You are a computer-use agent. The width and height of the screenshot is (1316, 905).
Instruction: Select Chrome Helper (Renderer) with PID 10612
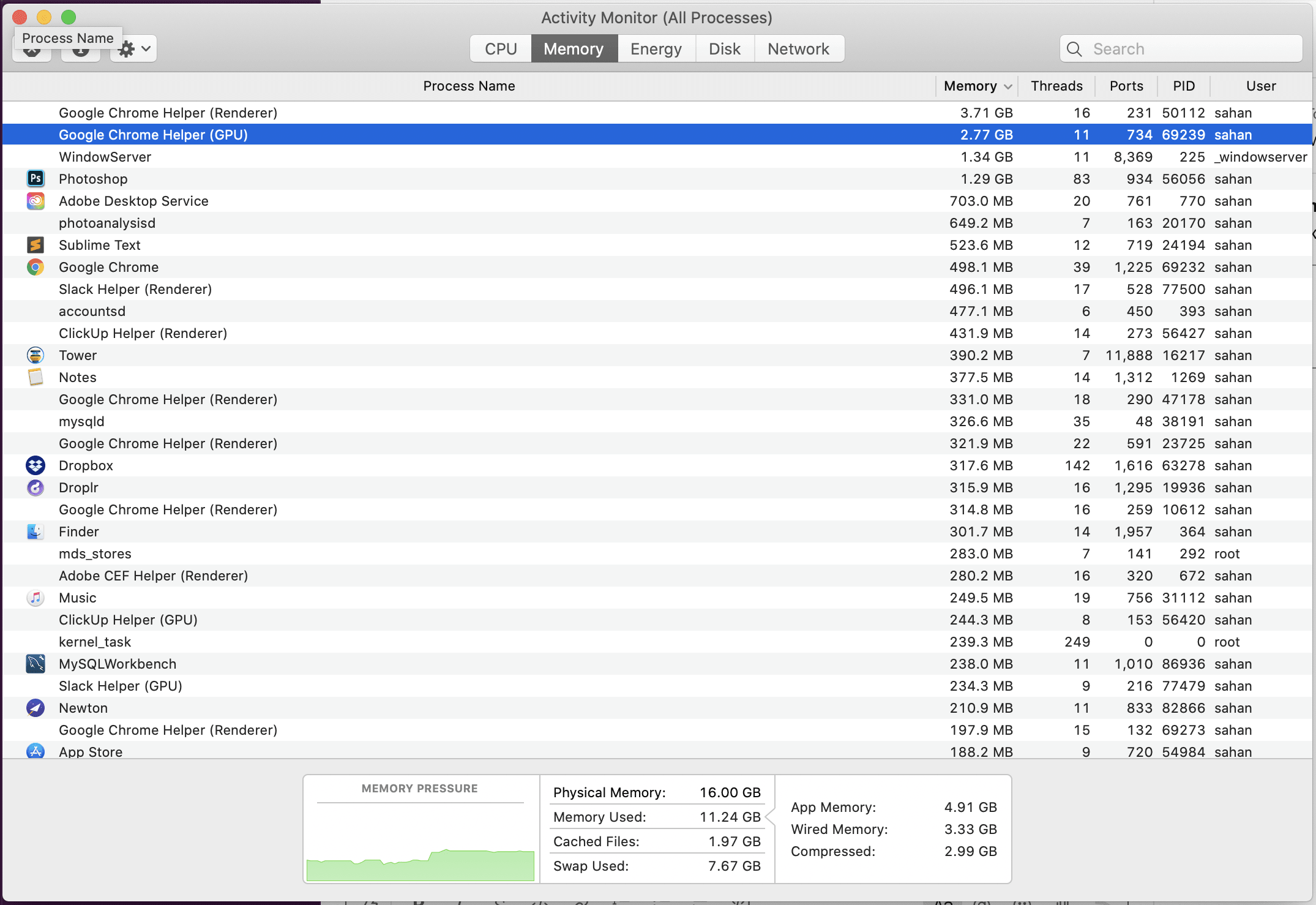tap(657, 509)
